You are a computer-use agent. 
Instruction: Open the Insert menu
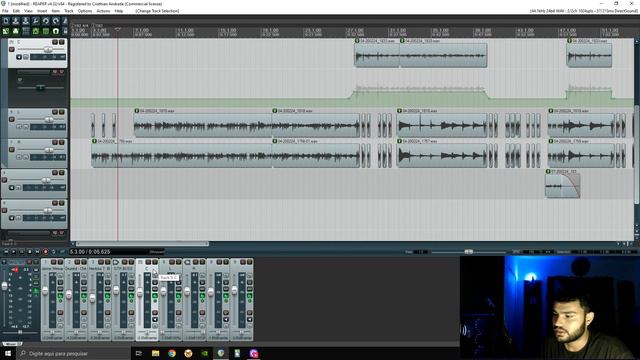42,11
